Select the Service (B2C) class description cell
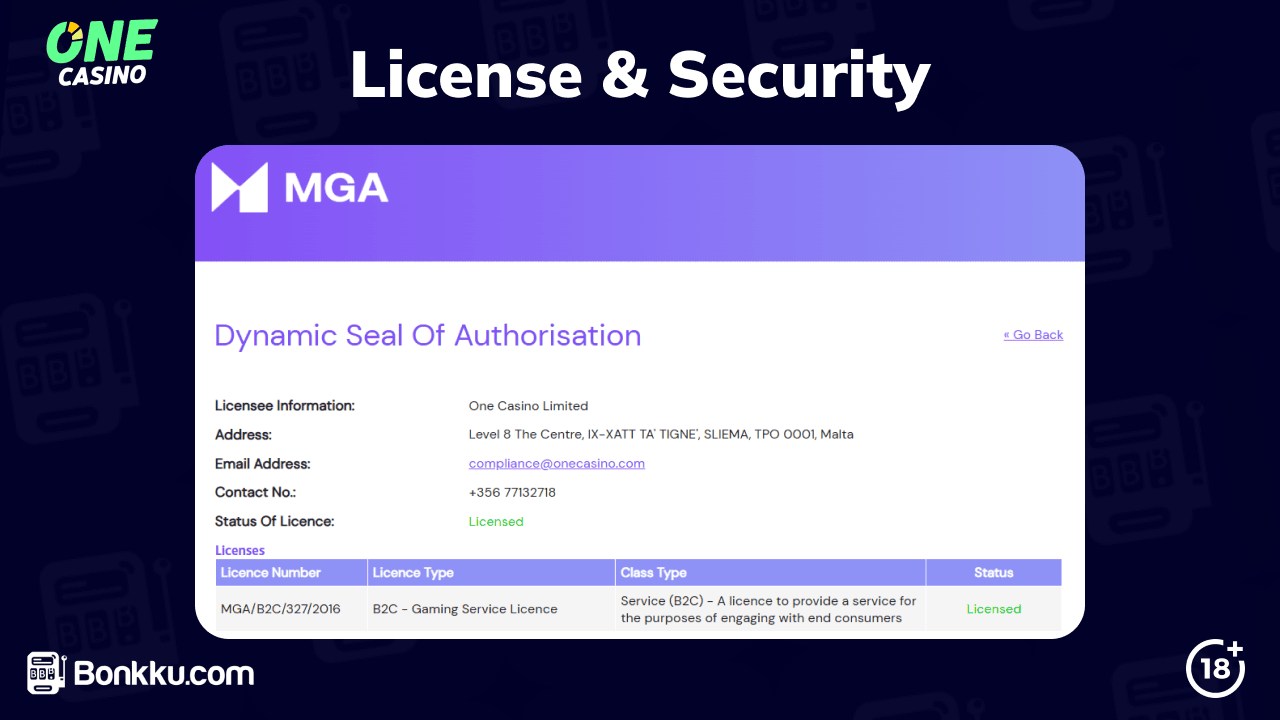The width and height of the screenshot is (1280, 720). [770, 609]
